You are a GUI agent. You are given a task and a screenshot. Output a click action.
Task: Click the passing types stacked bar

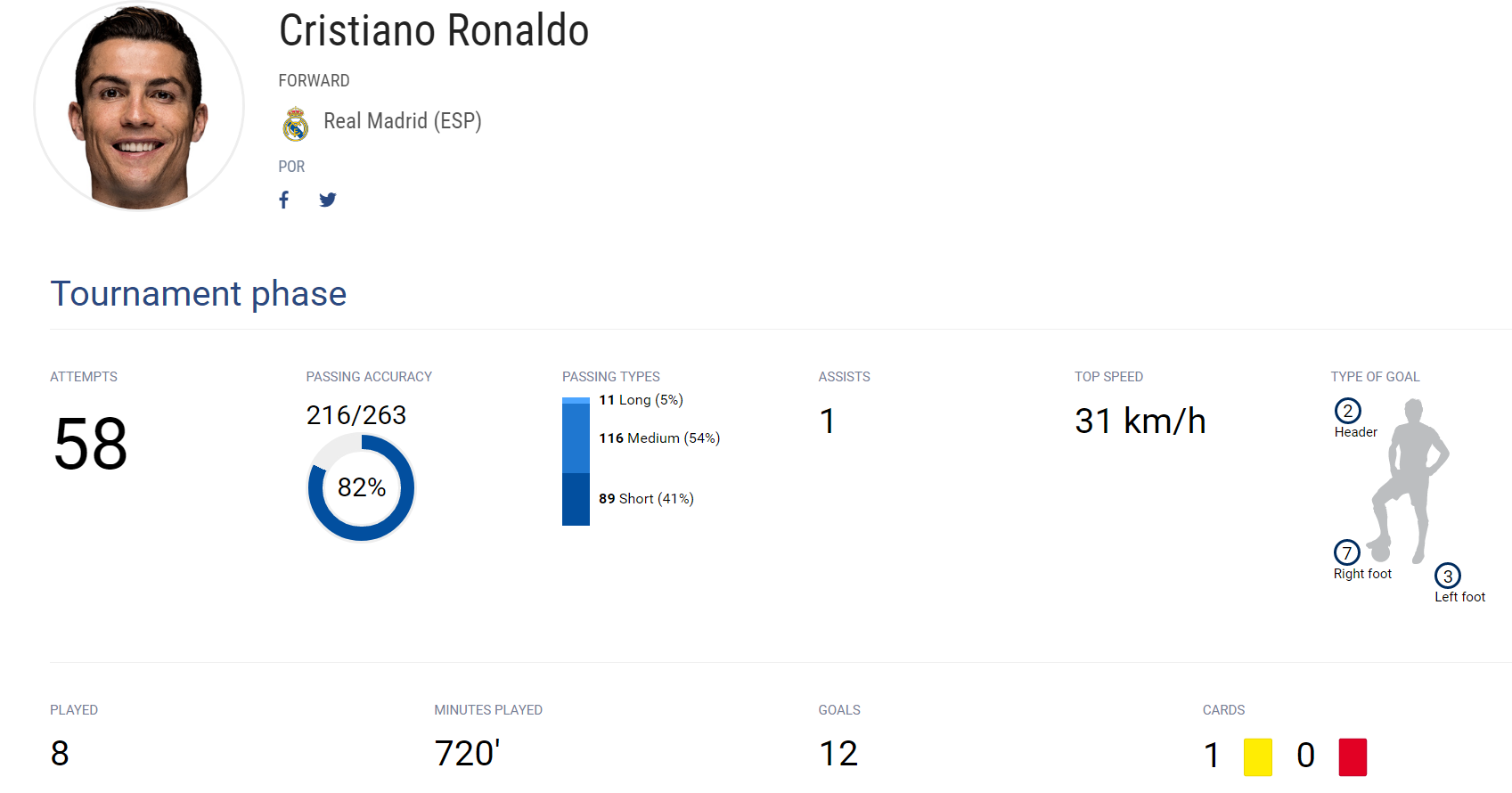point(576,462)
